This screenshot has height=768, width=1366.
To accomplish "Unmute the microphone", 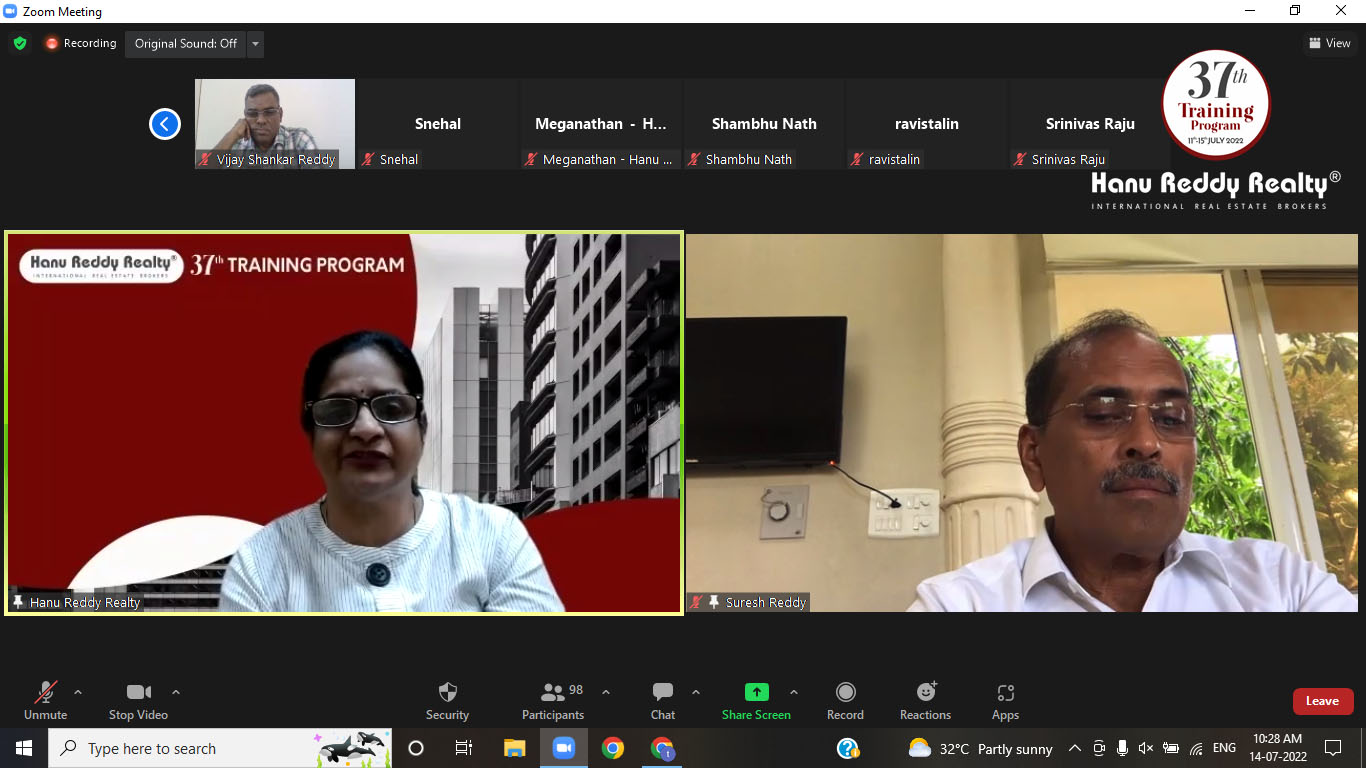I will [46, 700].
